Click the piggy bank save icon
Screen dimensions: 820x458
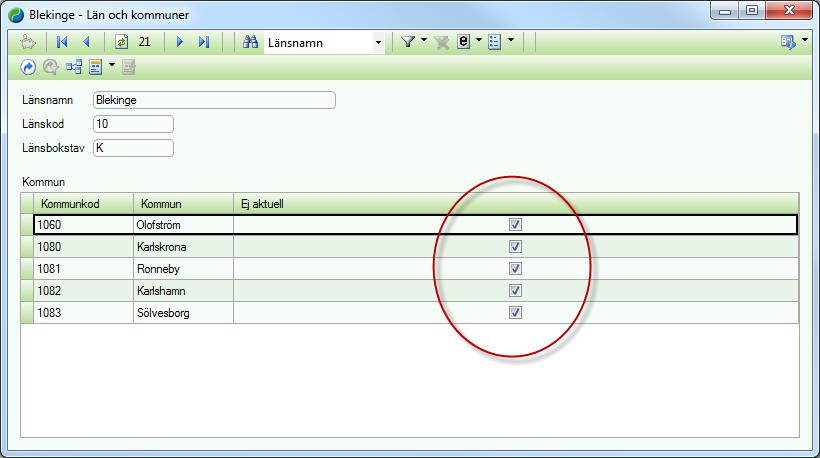28,42
